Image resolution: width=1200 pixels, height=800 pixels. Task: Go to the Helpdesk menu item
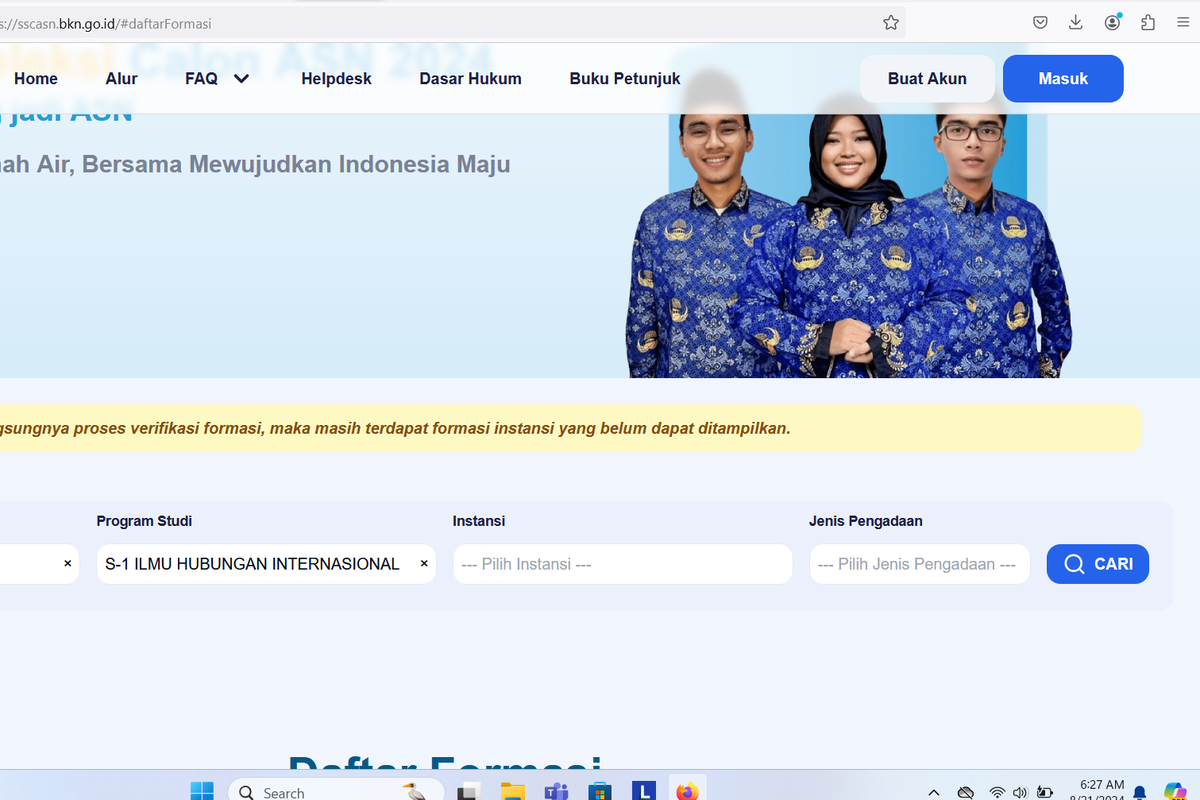point(336,79)
